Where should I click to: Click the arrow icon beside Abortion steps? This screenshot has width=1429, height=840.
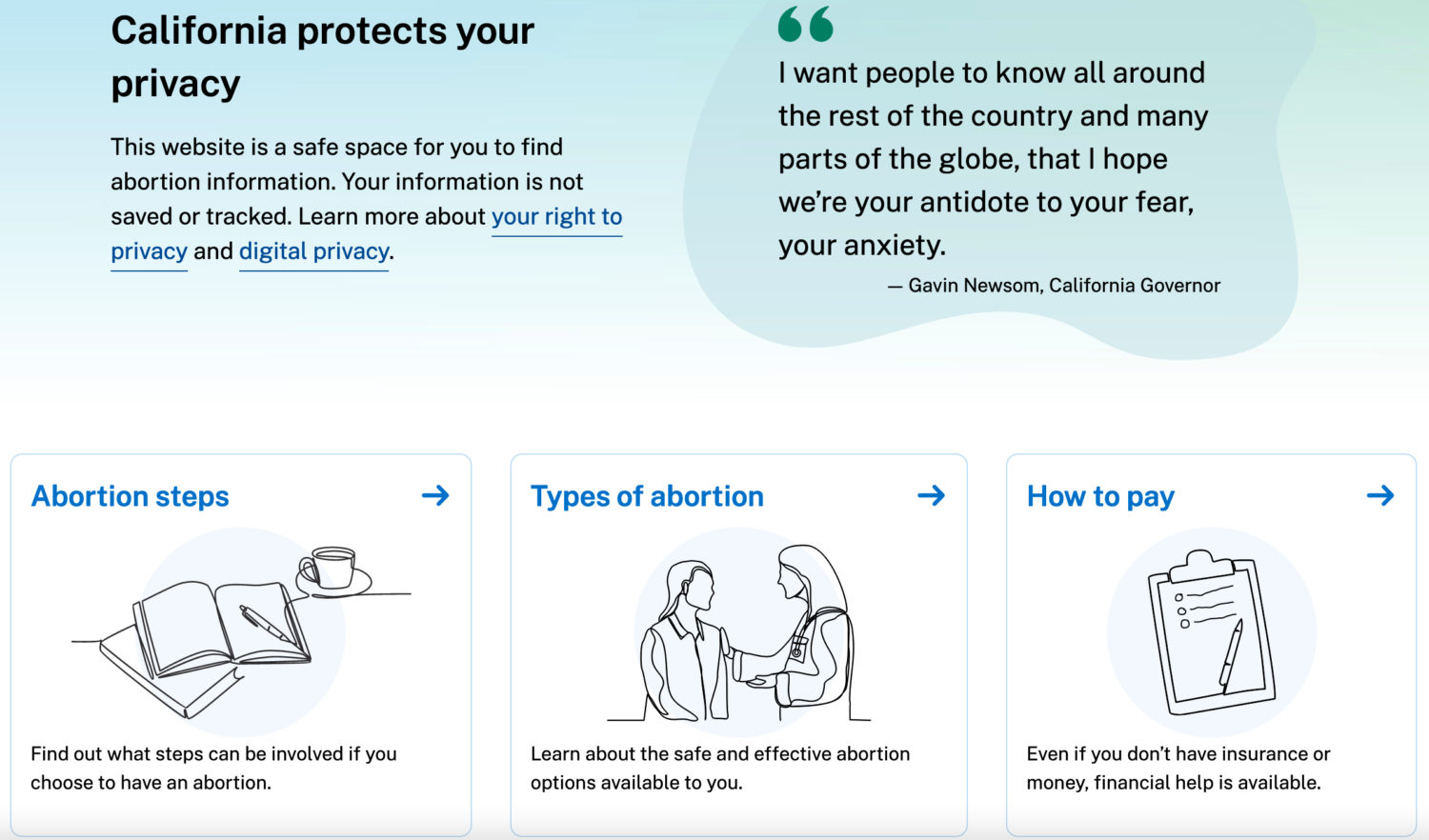[x=435, y=495]
